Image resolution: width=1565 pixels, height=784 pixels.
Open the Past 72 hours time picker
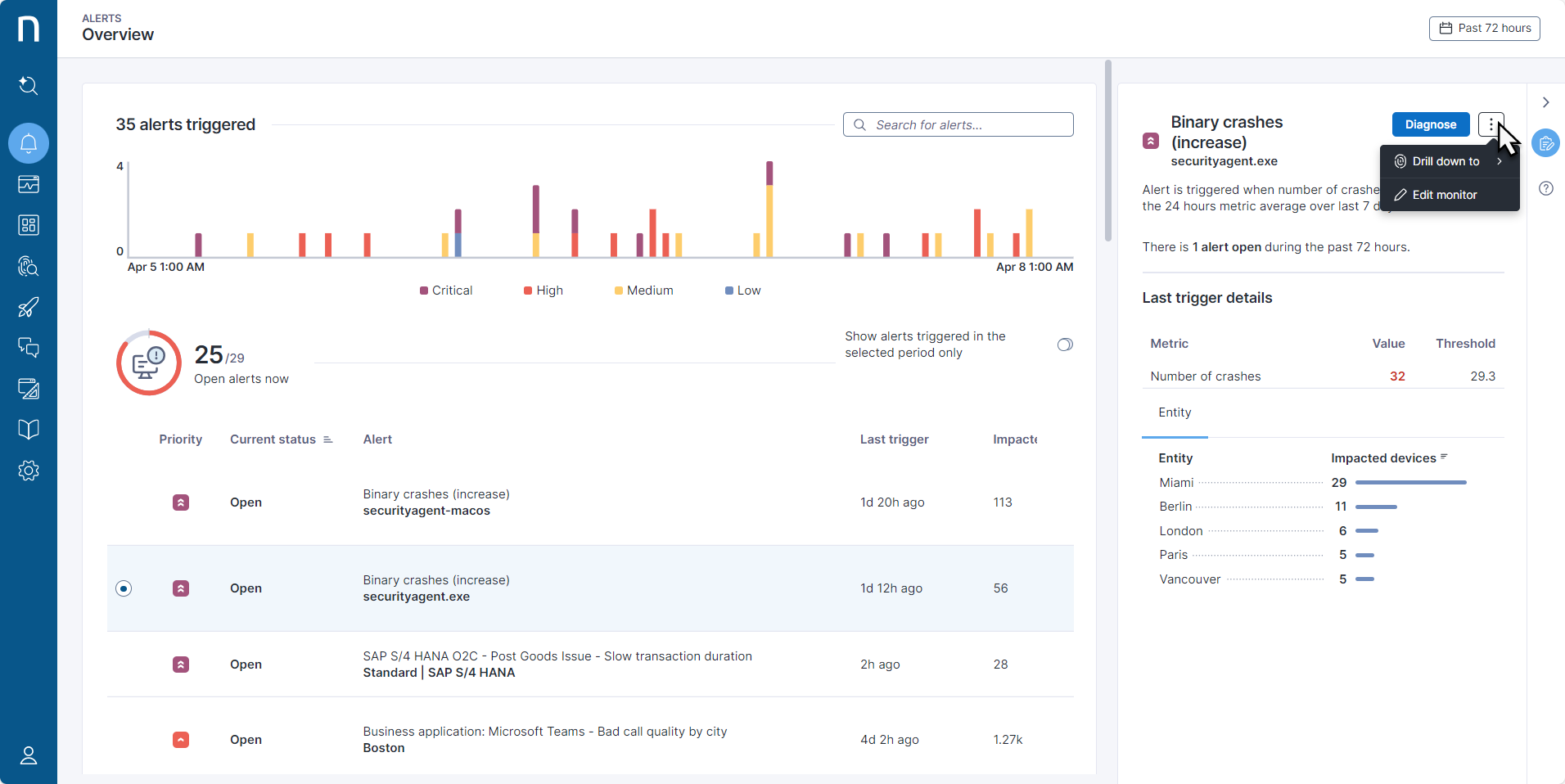click(1485, 28)
